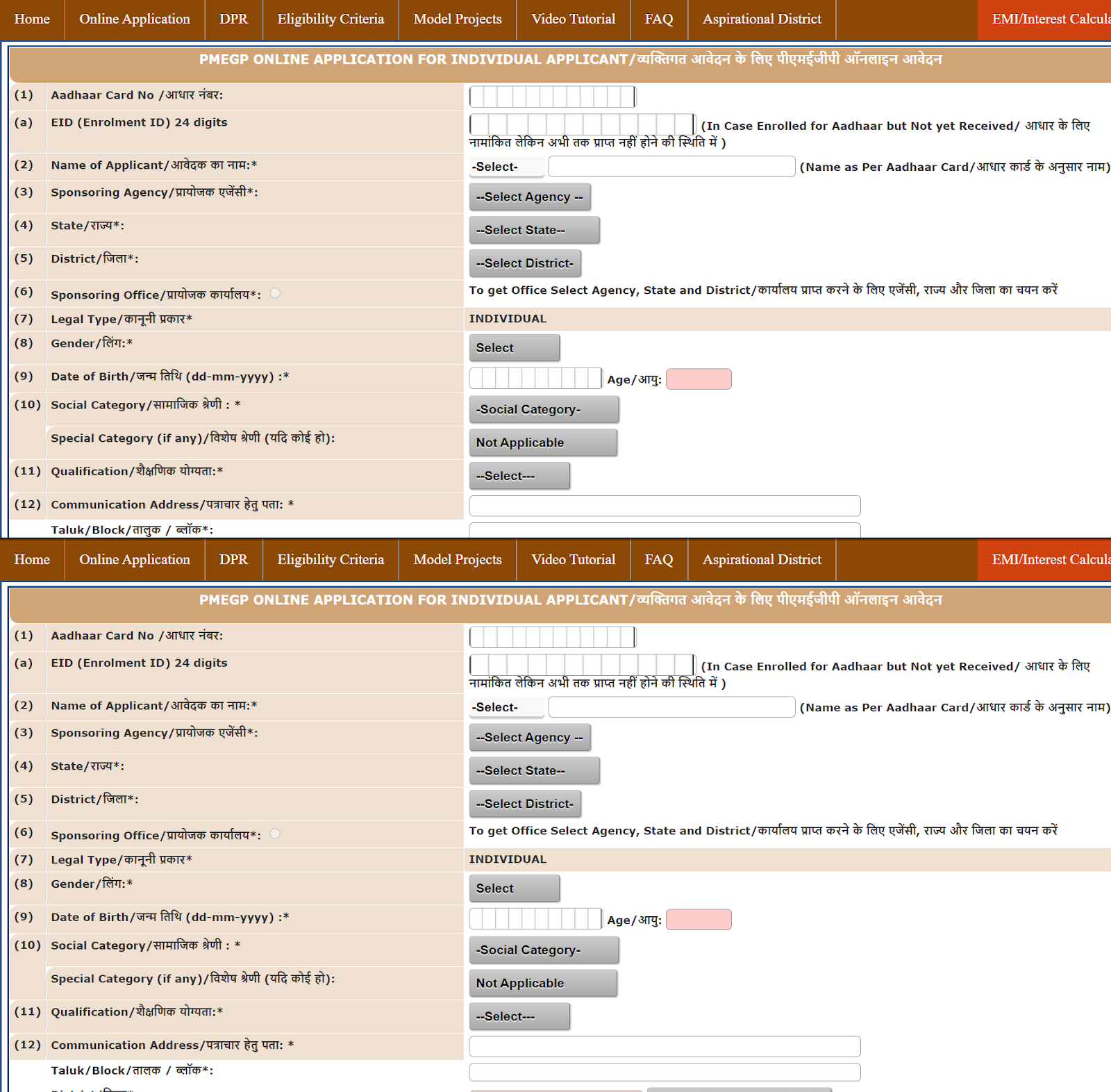Viewport: 1111px width, 1092px height.
Task: Click the Taluk/Block field in lower form
Action: [665, 1072]
